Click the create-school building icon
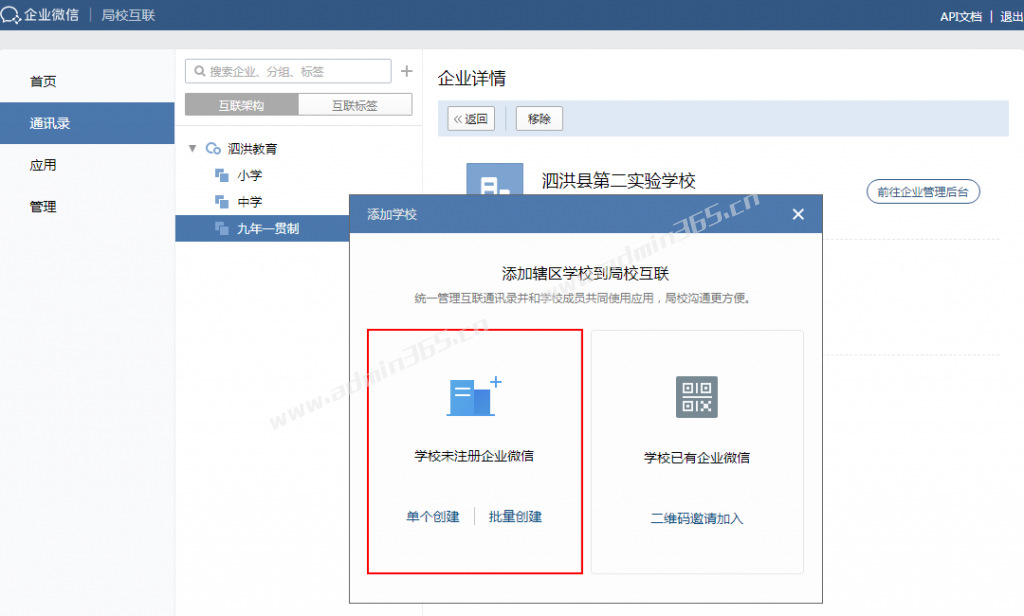Screen dimensions: 1024x616 pos(474,396)
